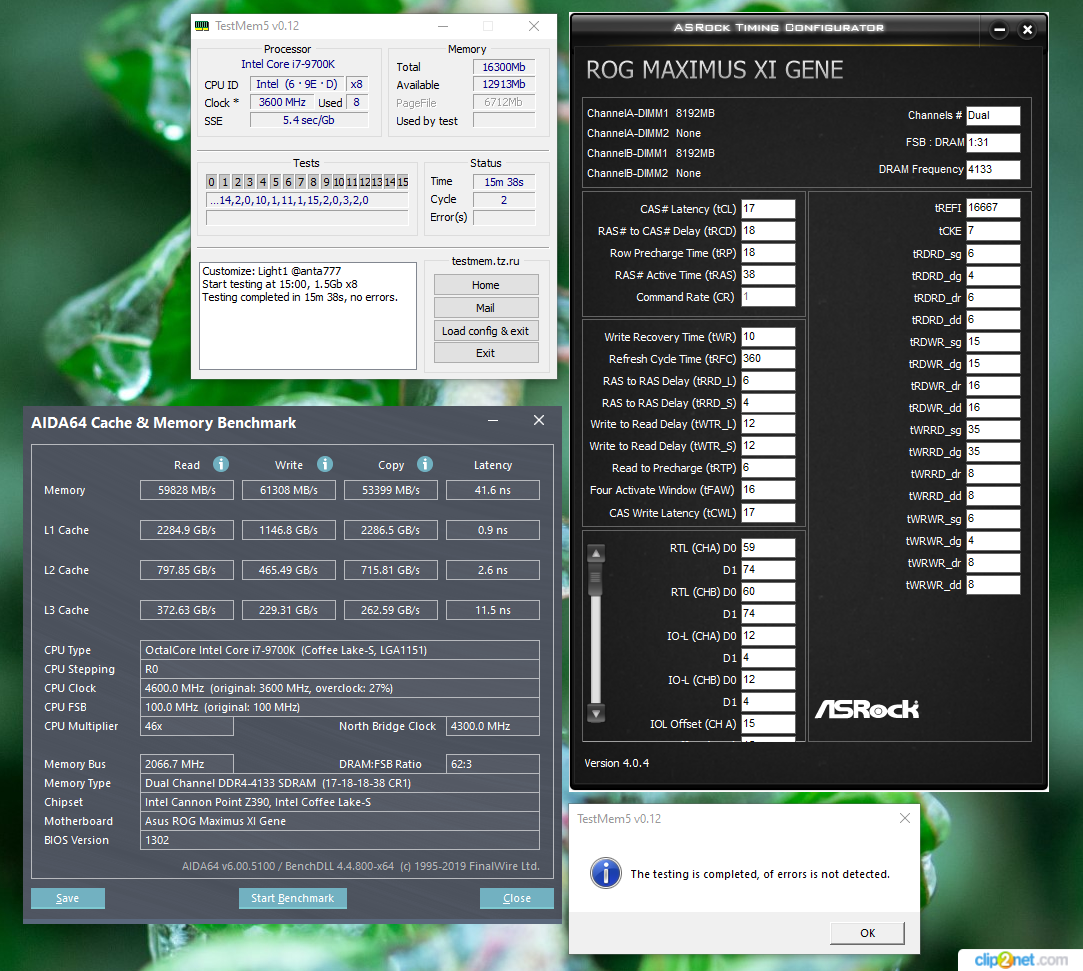Click the Exit button in TestMem5
This screenshot has width=1083, height=971.
coord(486,353)
